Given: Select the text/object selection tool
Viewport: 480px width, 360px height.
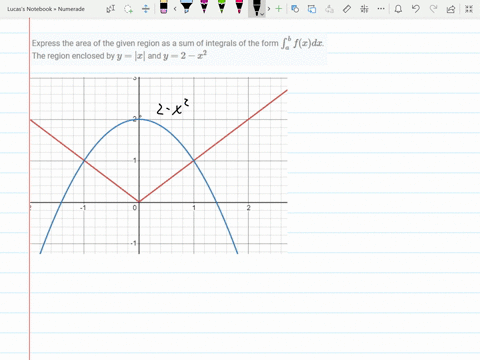Looking at the screenshot, I should click(x=111, y=9).
